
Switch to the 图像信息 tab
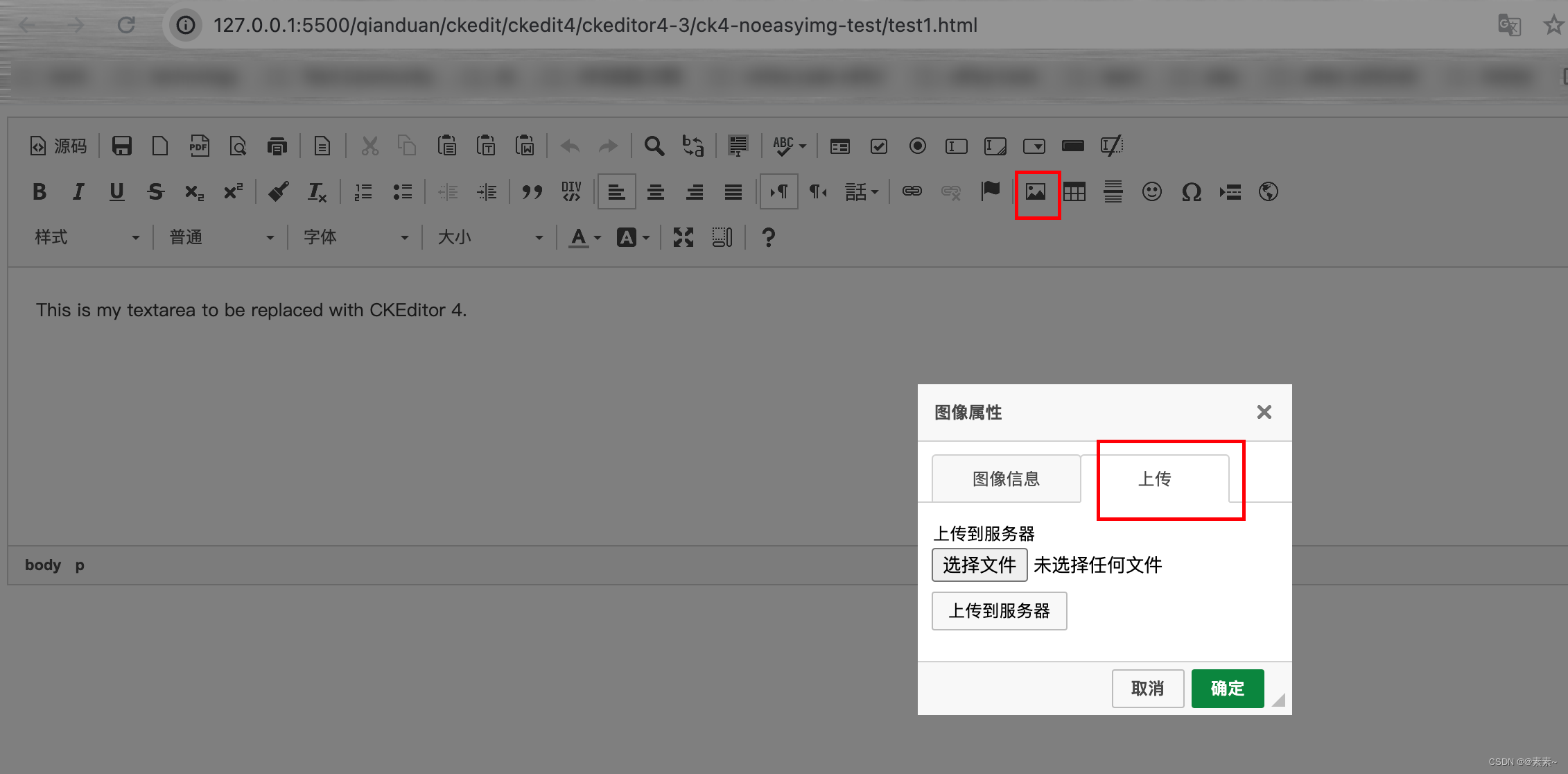(1006, 479)
